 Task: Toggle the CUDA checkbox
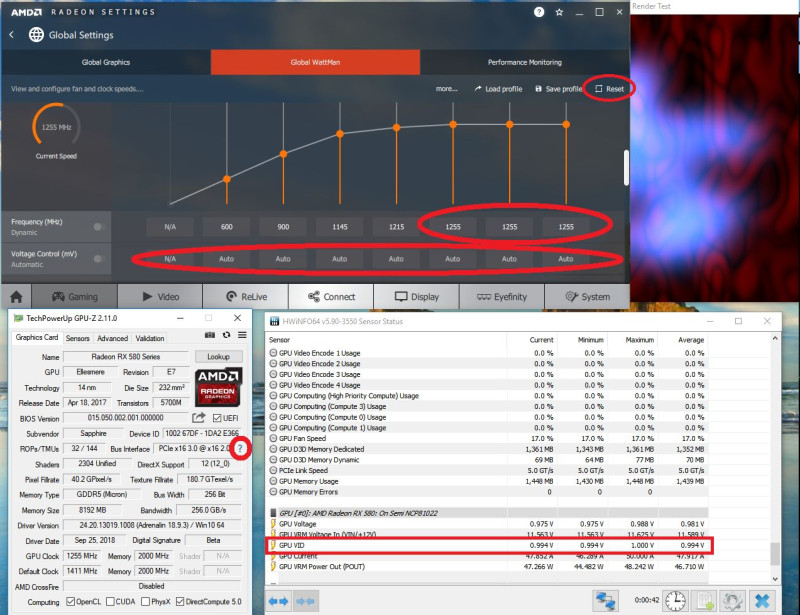point(110,602)
